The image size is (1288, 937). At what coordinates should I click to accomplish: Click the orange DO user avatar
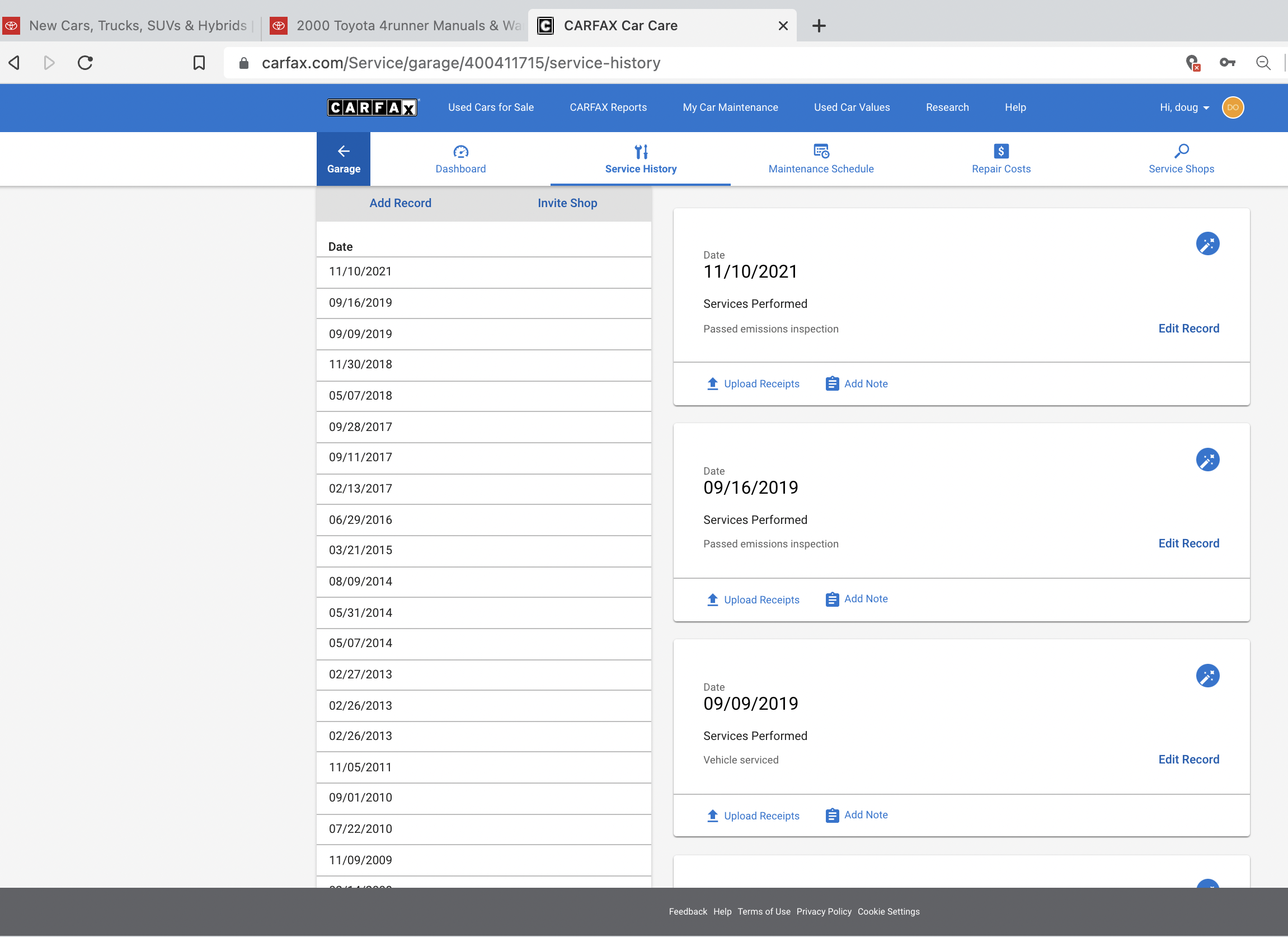point(1233,107)
